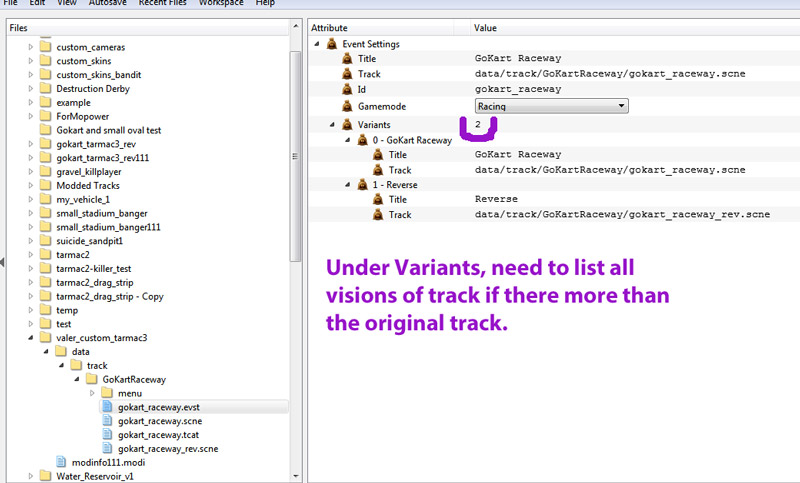Click the suicide_sandpit1 folder icon
This screenshot has height=483, width=800.
(x=45, y=240)
